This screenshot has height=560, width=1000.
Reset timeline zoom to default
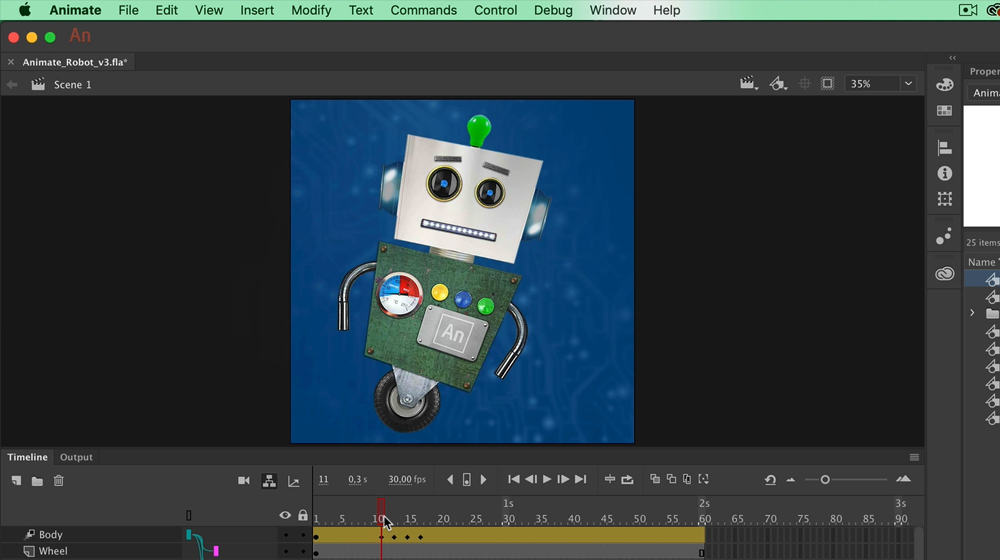pyautogui.click(x=770, y=480)
